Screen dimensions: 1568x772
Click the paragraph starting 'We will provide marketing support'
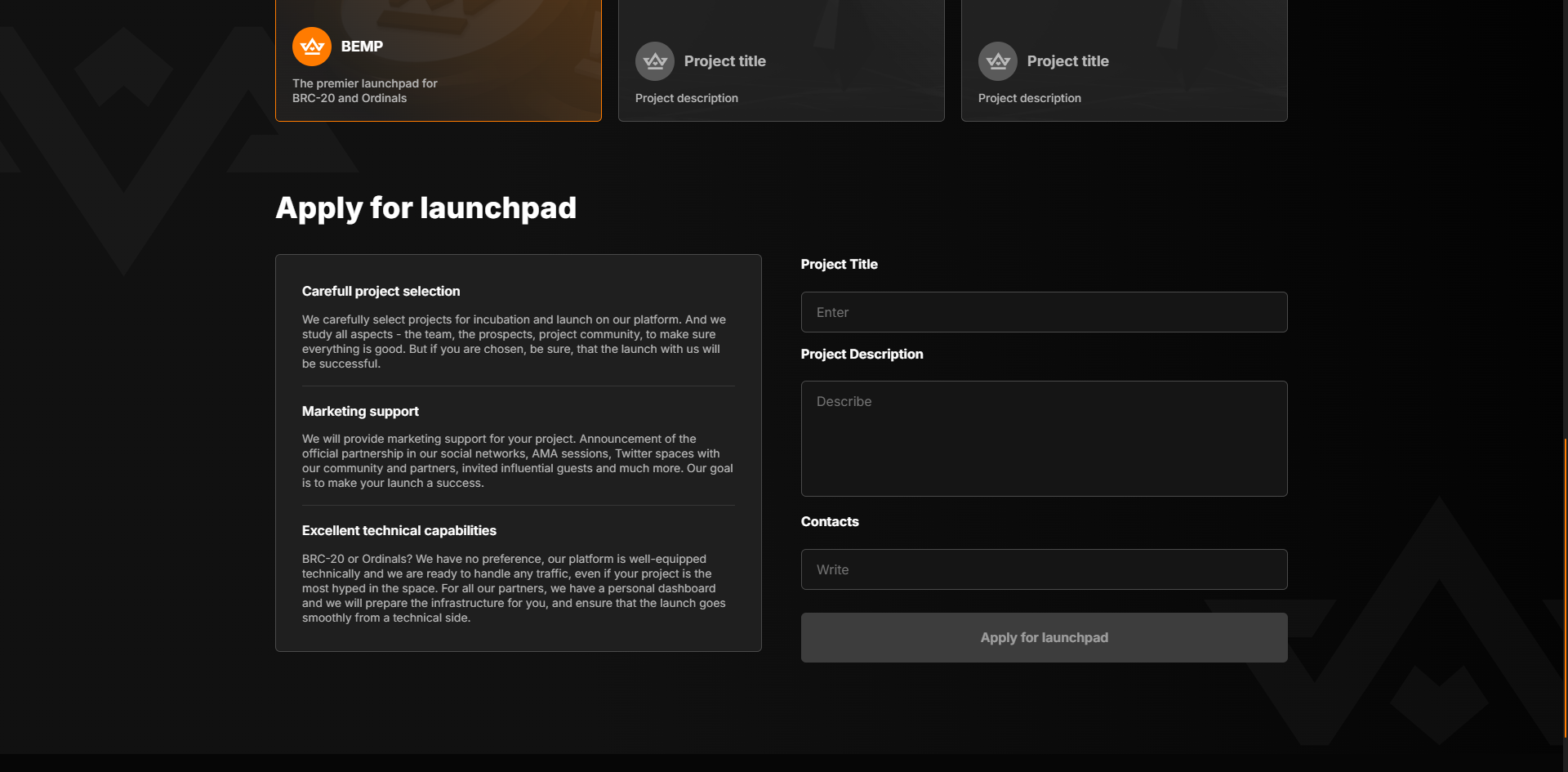click(x=518, y=461)
